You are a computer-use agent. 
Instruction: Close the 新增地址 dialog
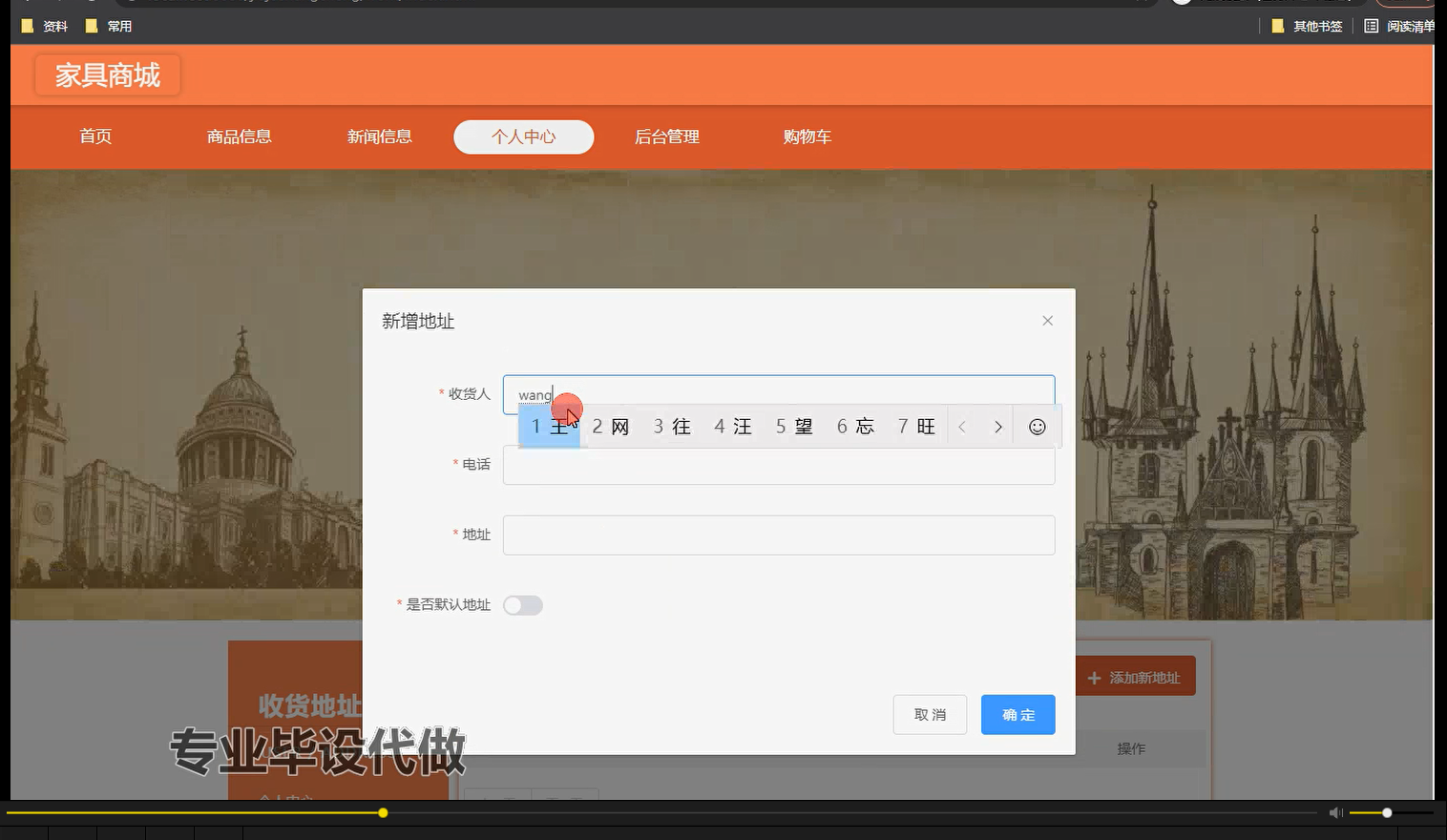1047,320
